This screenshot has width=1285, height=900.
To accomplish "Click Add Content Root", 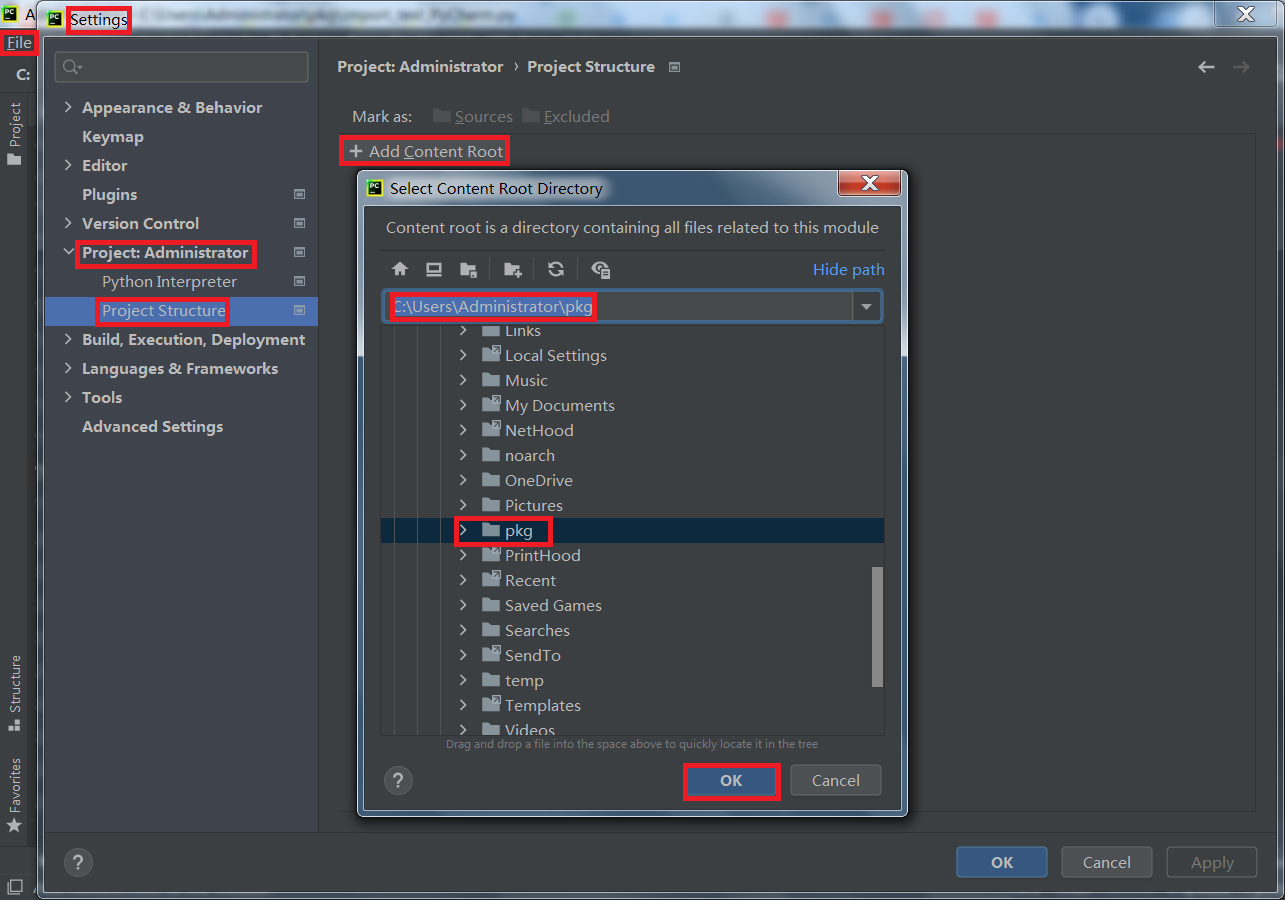I will click(x=426, y=152).
